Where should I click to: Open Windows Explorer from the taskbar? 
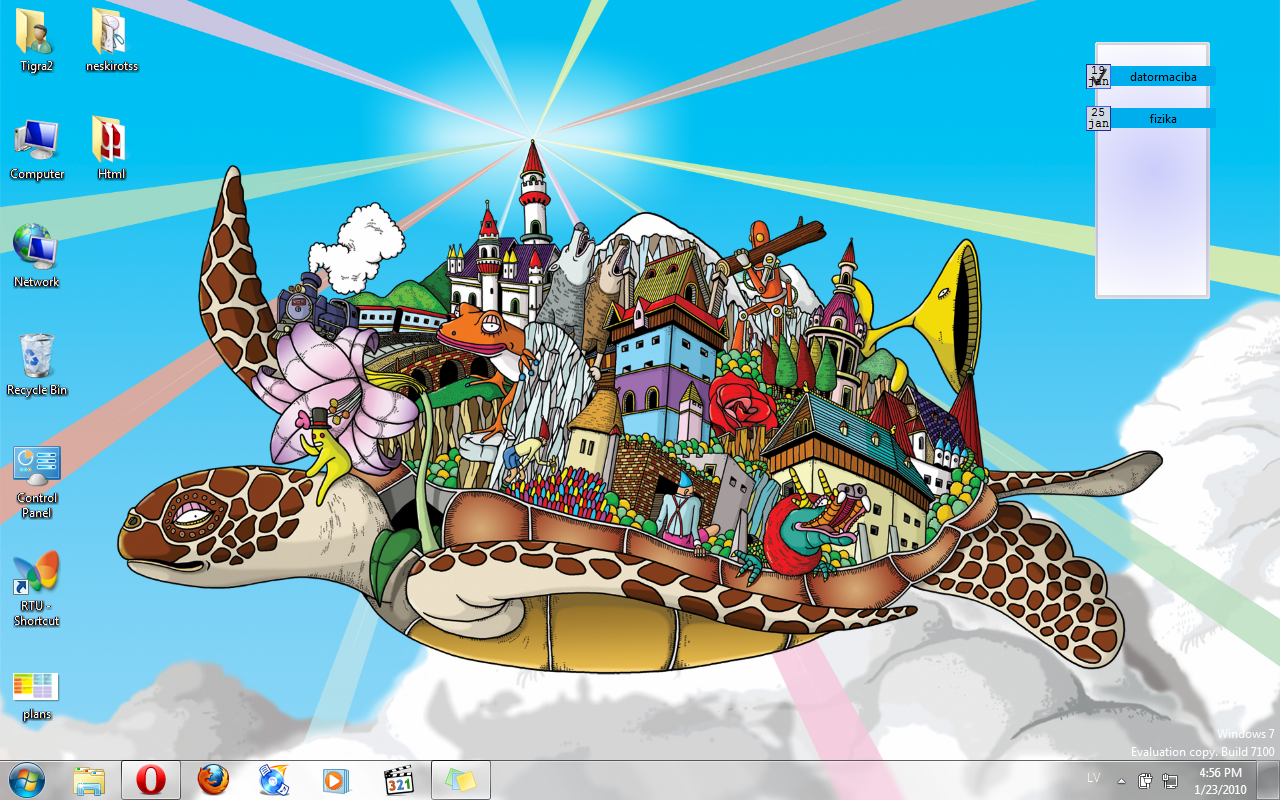click(x=89, y=780)
